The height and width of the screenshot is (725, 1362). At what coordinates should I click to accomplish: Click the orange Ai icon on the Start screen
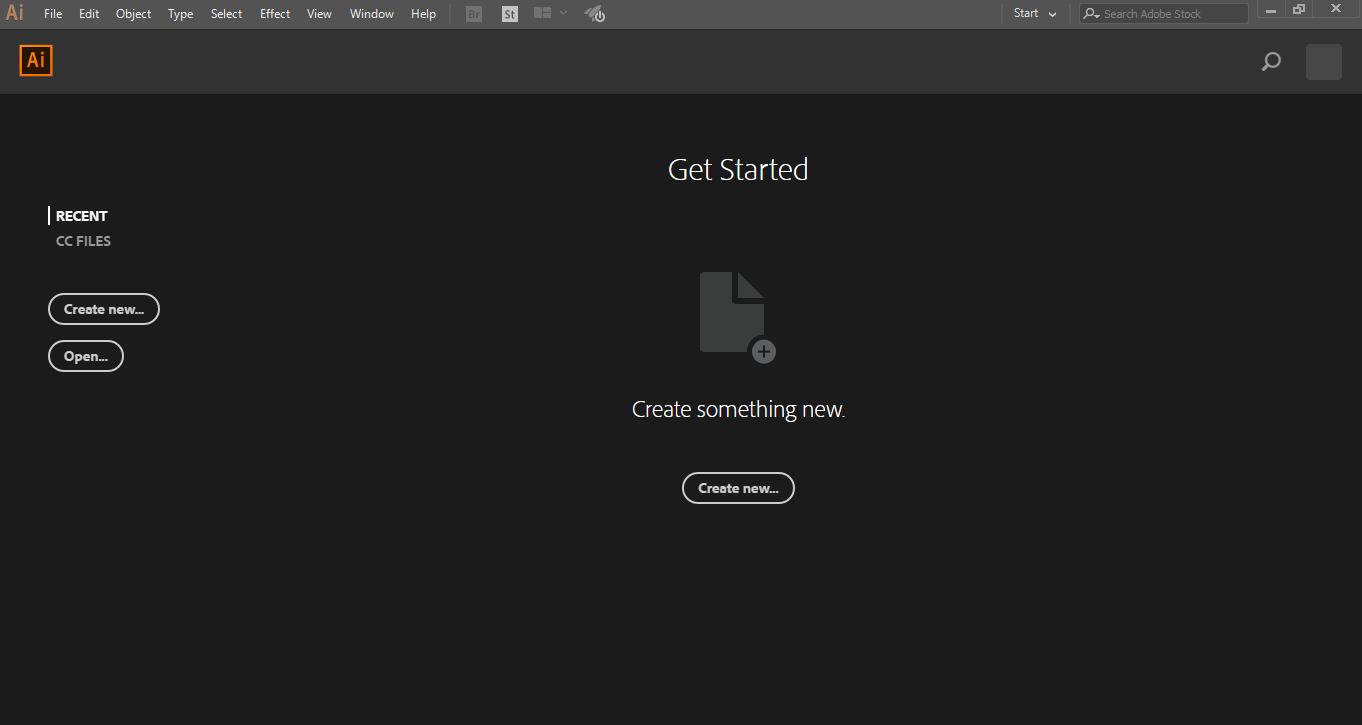(35, 60)
